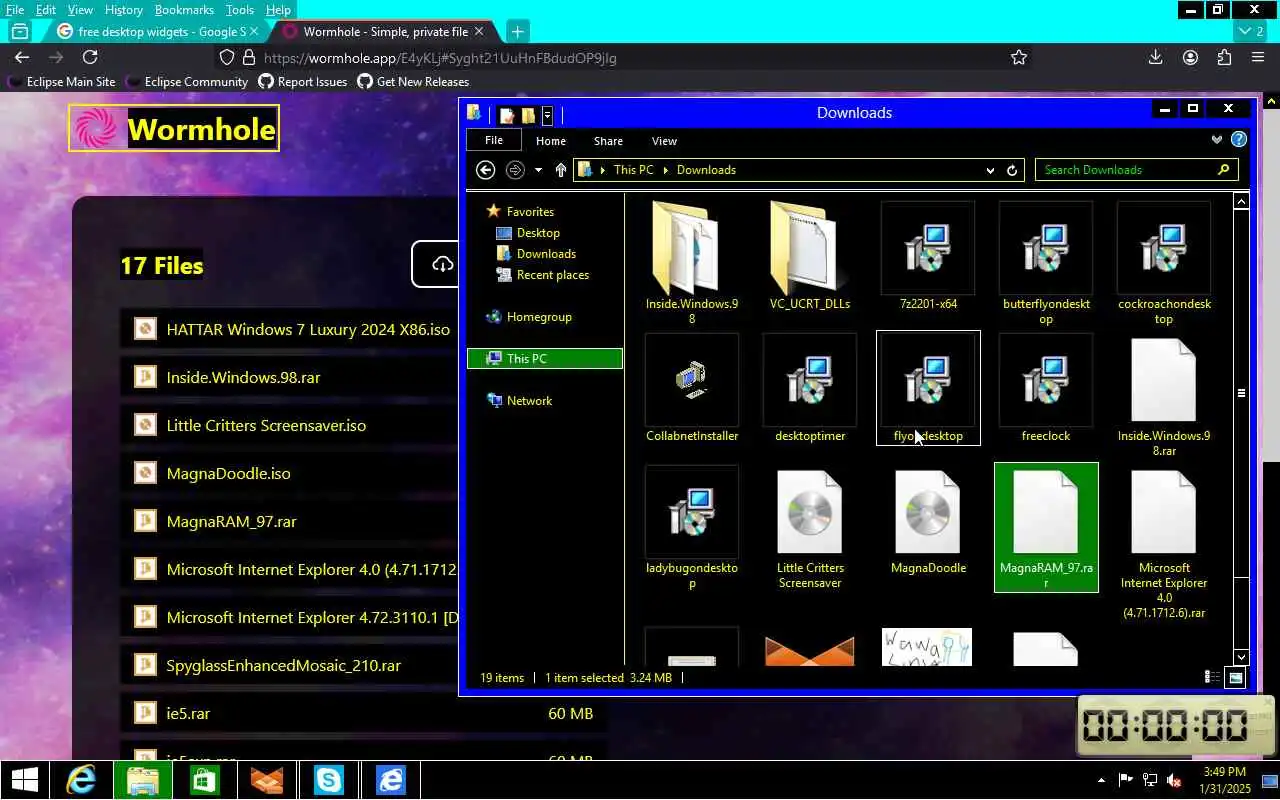Screen dimensions: 1280x800
Task: Open Explorer Share ribbon tab
Action: coord(608,141)
